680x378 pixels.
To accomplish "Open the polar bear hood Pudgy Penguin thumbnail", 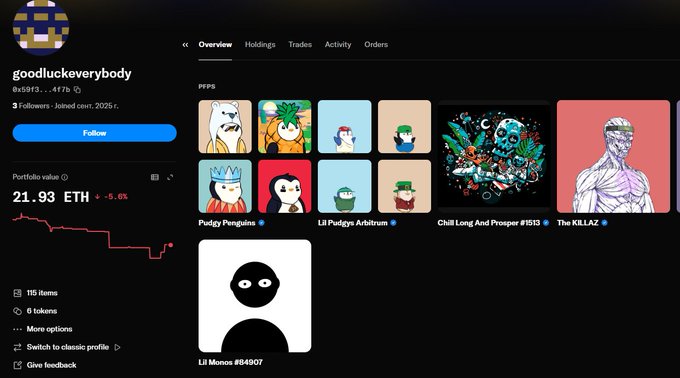I will coord(225,127).
